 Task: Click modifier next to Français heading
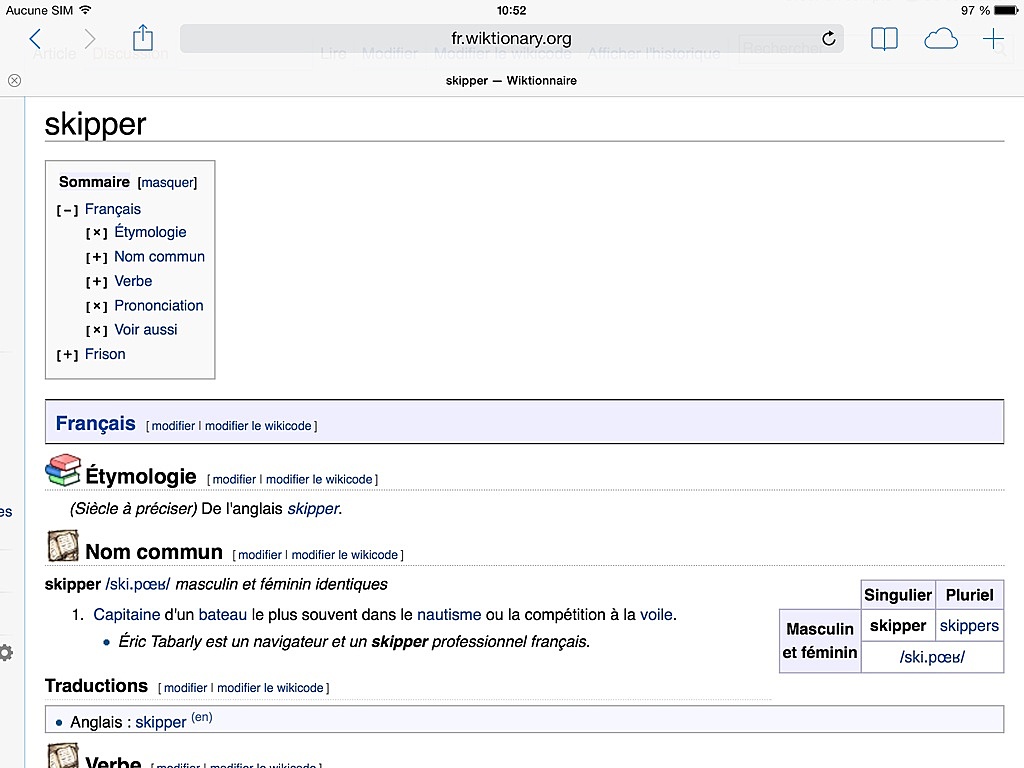tap(174, 426)
